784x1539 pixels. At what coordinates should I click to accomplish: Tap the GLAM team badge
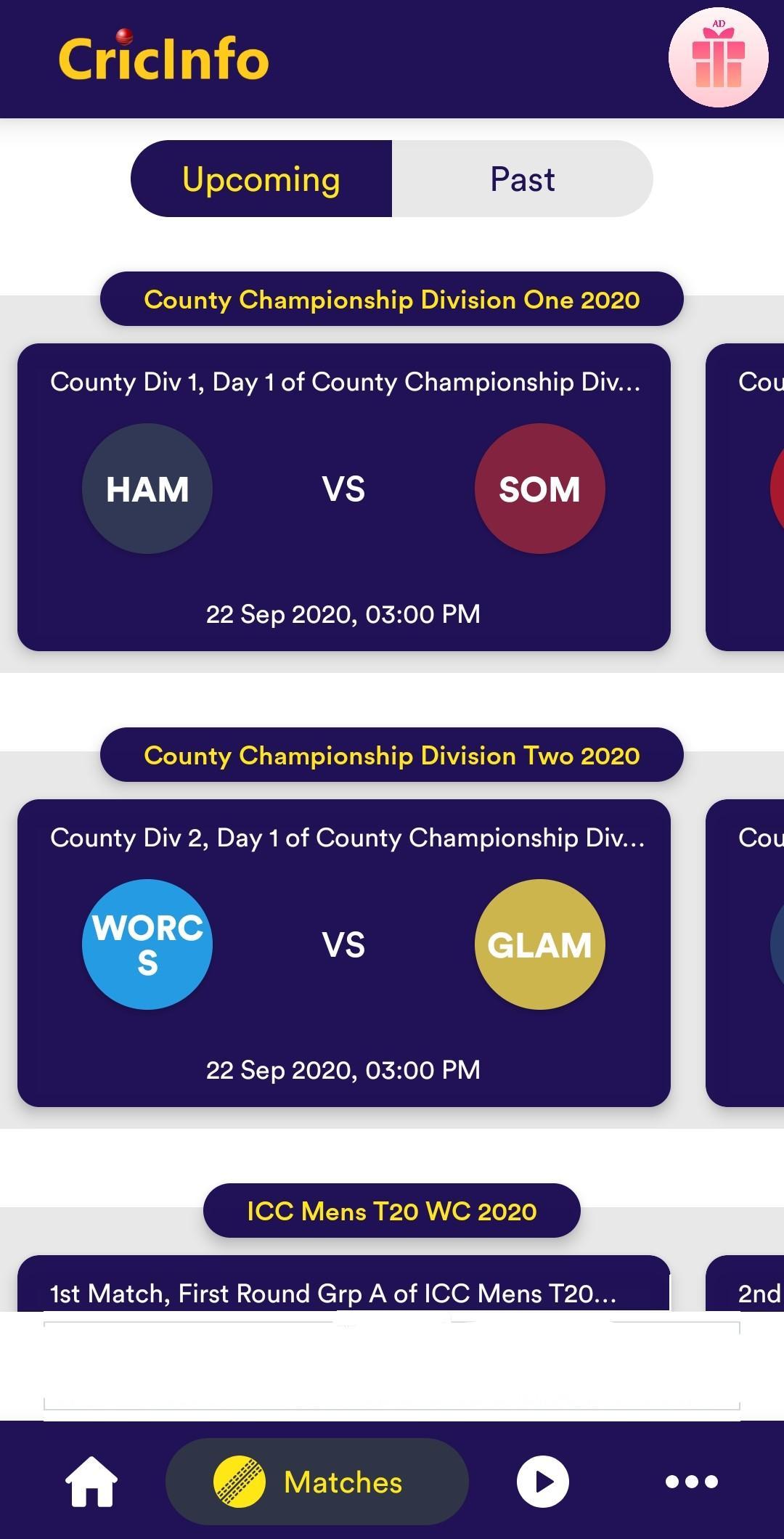point(539,944)
